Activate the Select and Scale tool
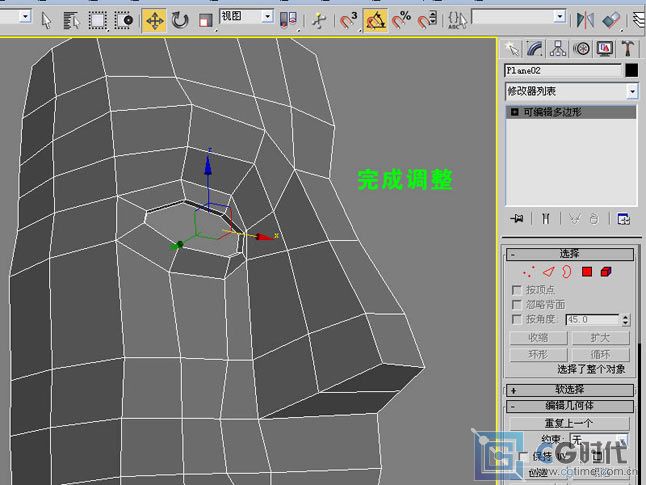 (x=205, y=20)
